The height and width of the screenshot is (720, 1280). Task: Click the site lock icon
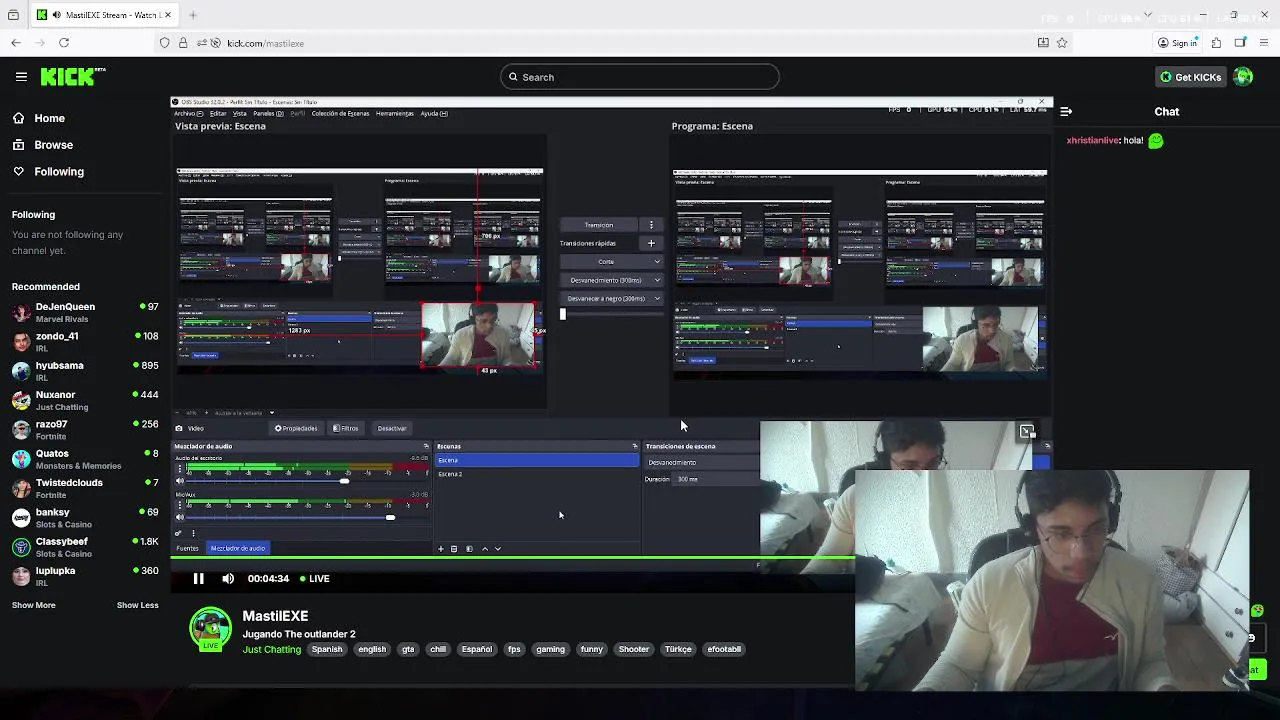(183, 43)
